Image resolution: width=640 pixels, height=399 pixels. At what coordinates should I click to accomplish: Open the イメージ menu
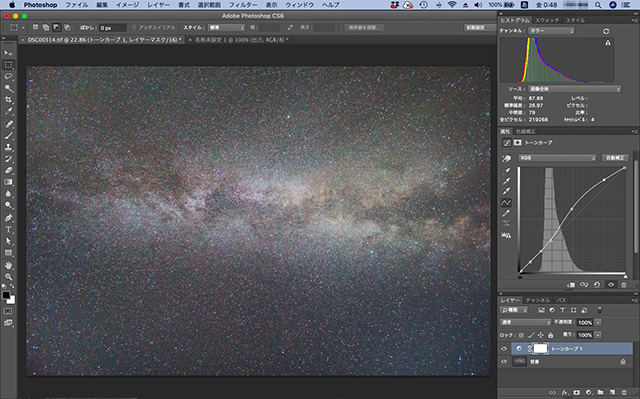tap(127, 5)
